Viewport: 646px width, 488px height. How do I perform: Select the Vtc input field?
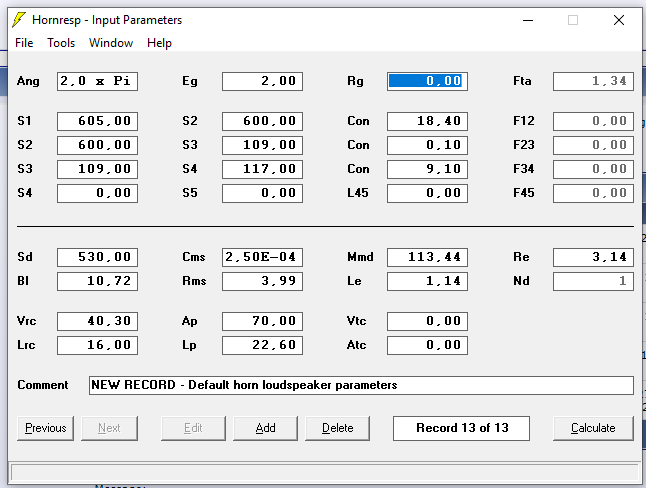point(428,321)
